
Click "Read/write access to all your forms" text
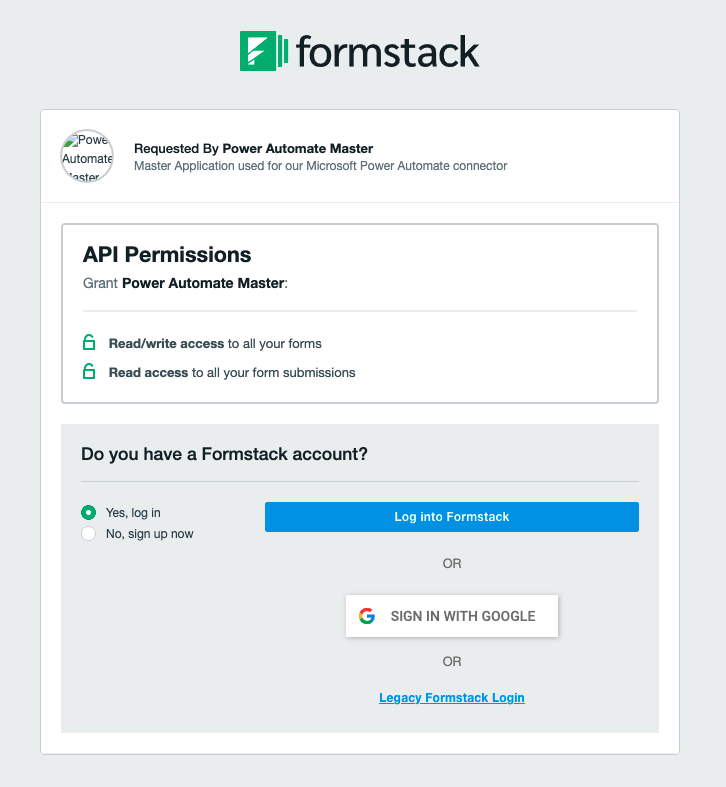(215, 344)
